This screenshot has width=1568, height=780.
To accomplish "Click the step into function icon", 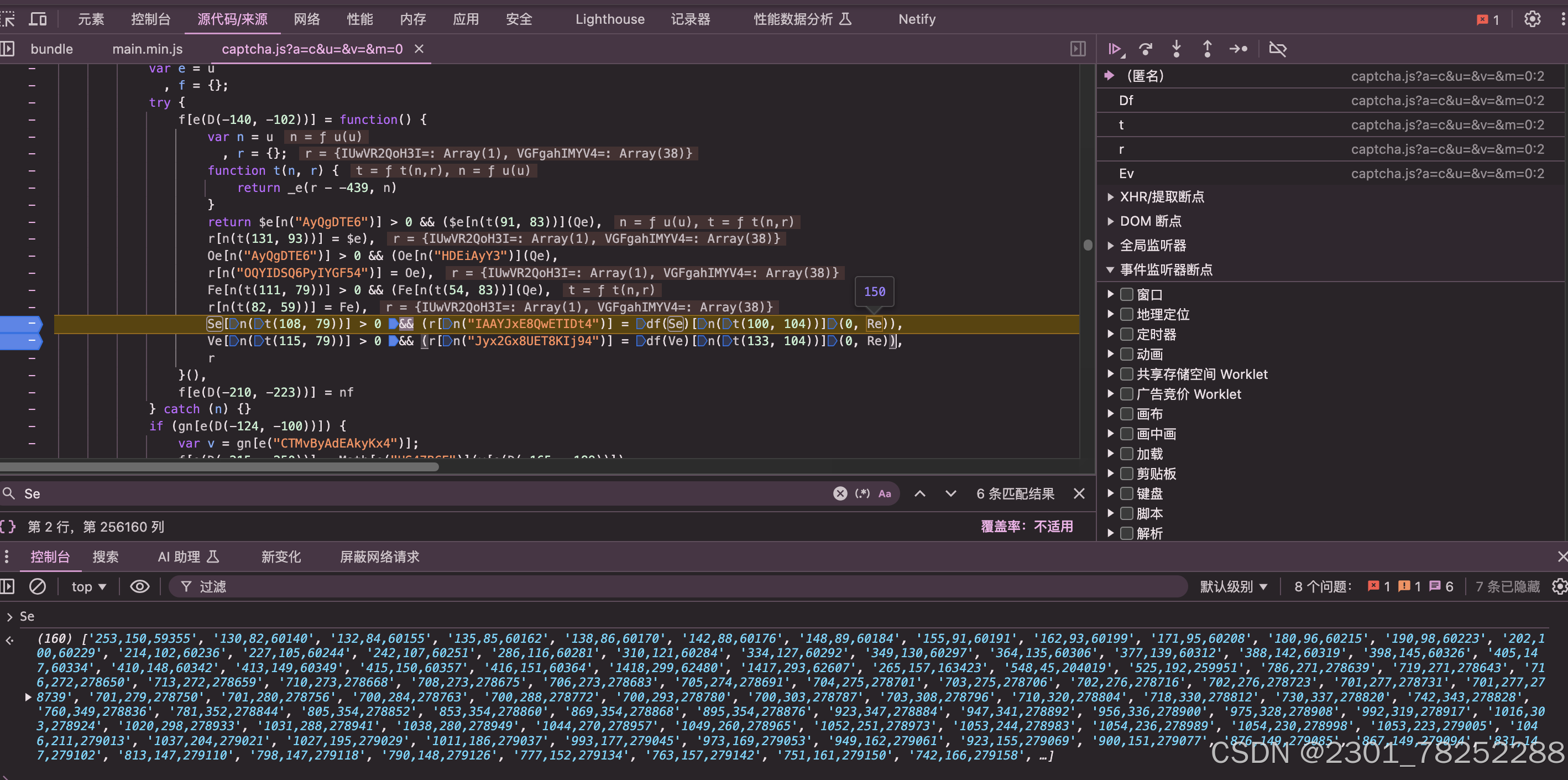I will pyautogui.click(x=1176, y=49).
